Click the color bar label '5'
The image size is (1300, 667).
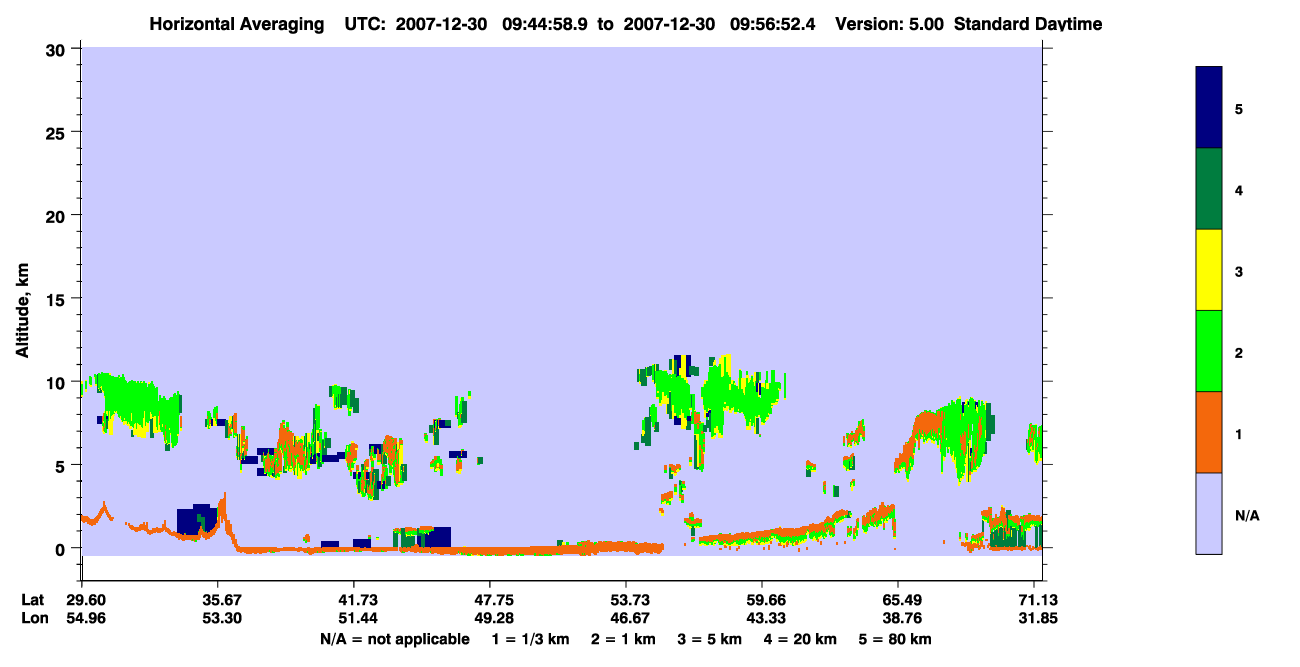coord(1239,108)
